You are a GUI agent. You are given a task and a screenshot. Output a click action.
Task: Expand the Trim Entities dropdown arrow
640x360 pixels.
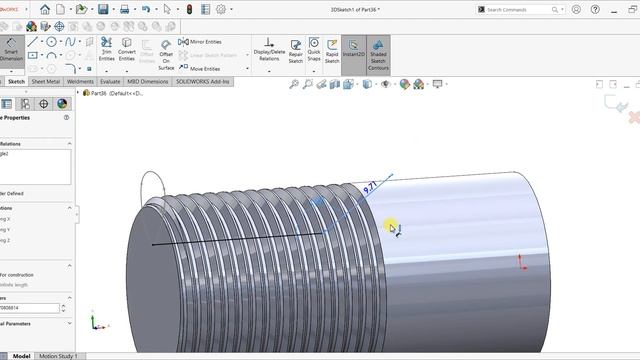[x=107, y=71]
